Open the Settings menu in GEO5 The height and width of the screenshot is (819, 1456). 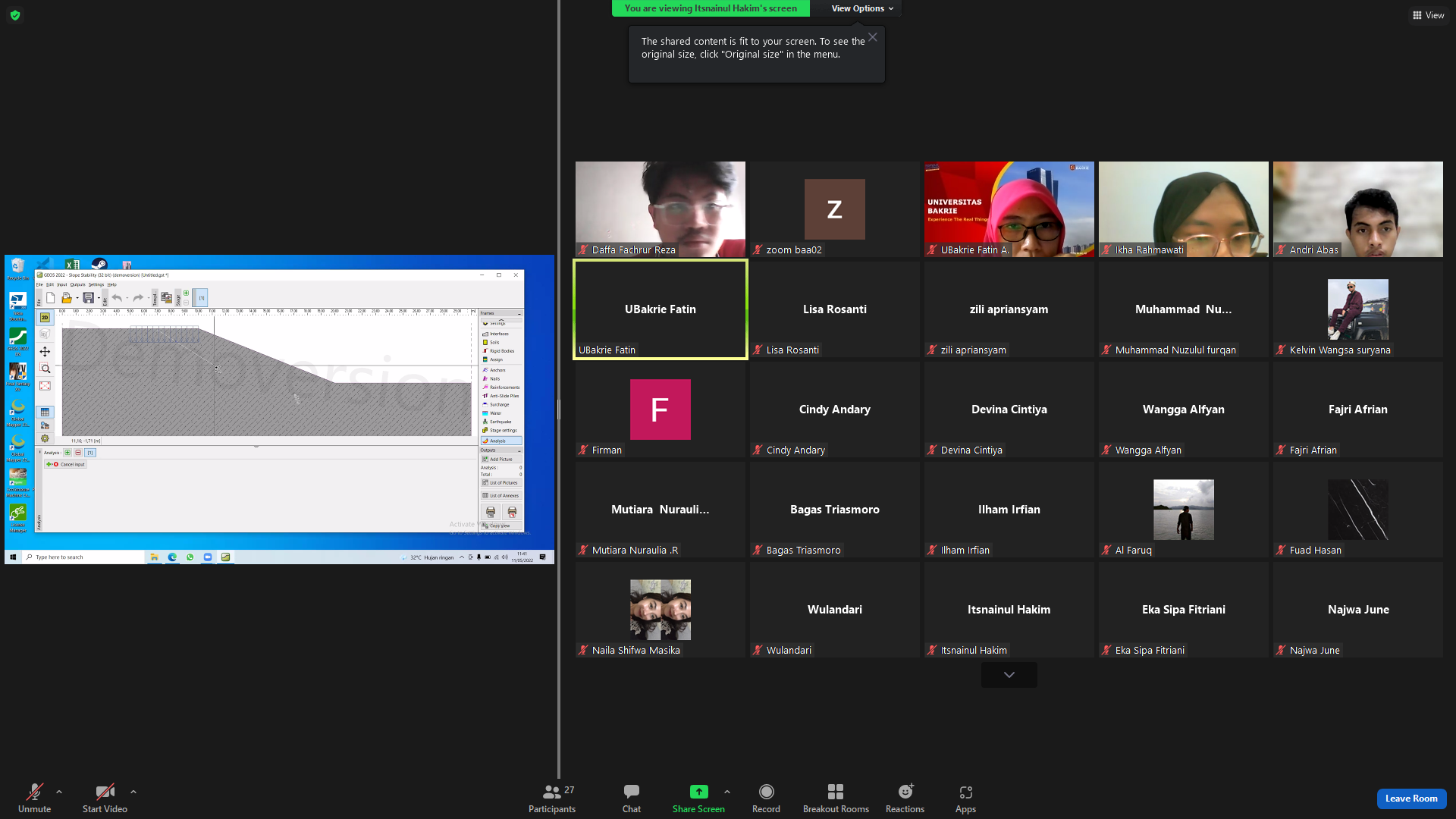click(x=96, y=285)
